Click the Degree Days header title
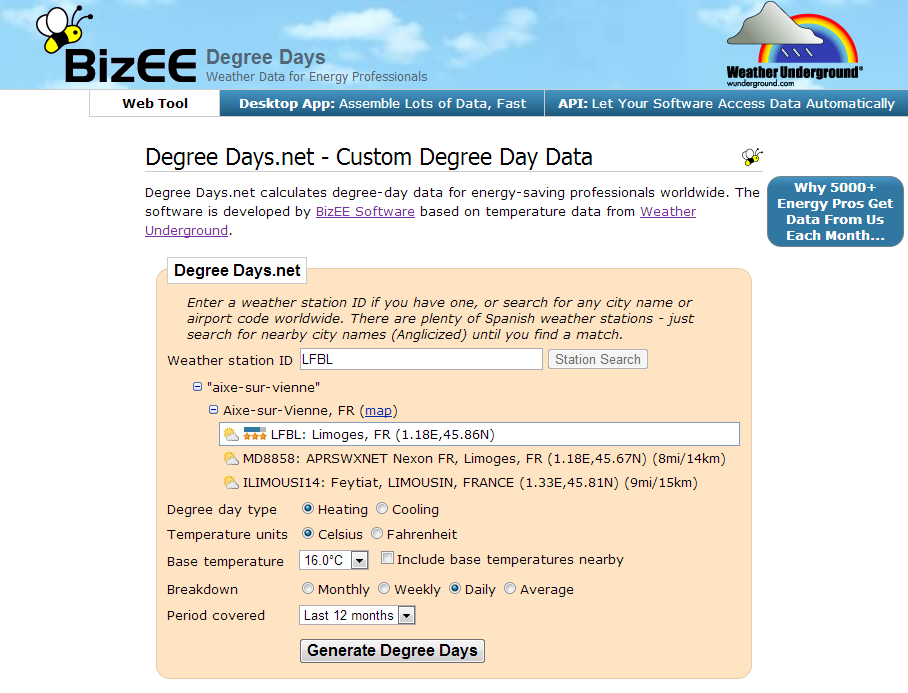Viewport: 908px width, 693px height. (265, 57)
